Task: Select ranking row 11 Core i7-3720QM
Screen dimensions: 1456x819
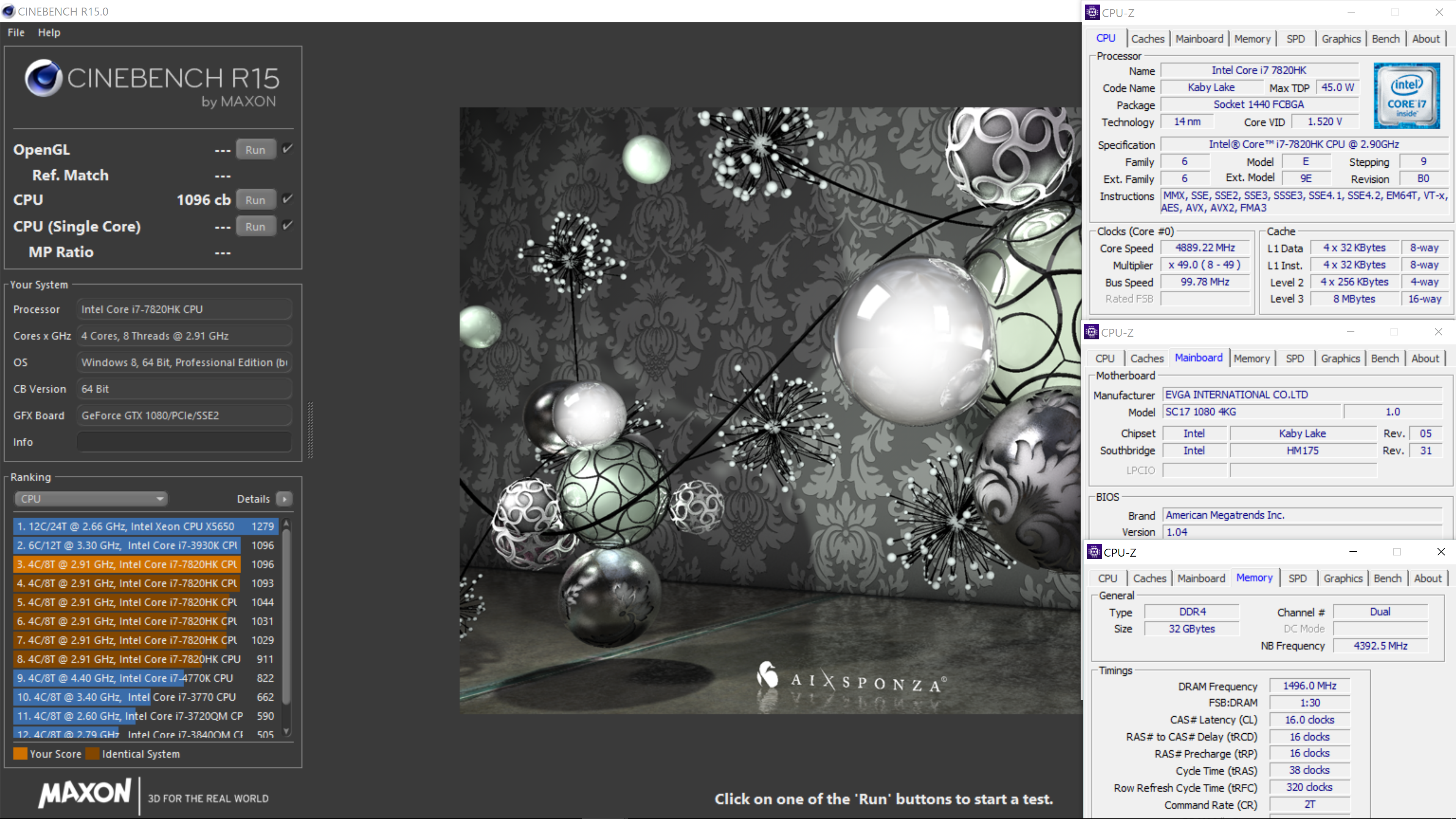Action: (x=146, y=715)
